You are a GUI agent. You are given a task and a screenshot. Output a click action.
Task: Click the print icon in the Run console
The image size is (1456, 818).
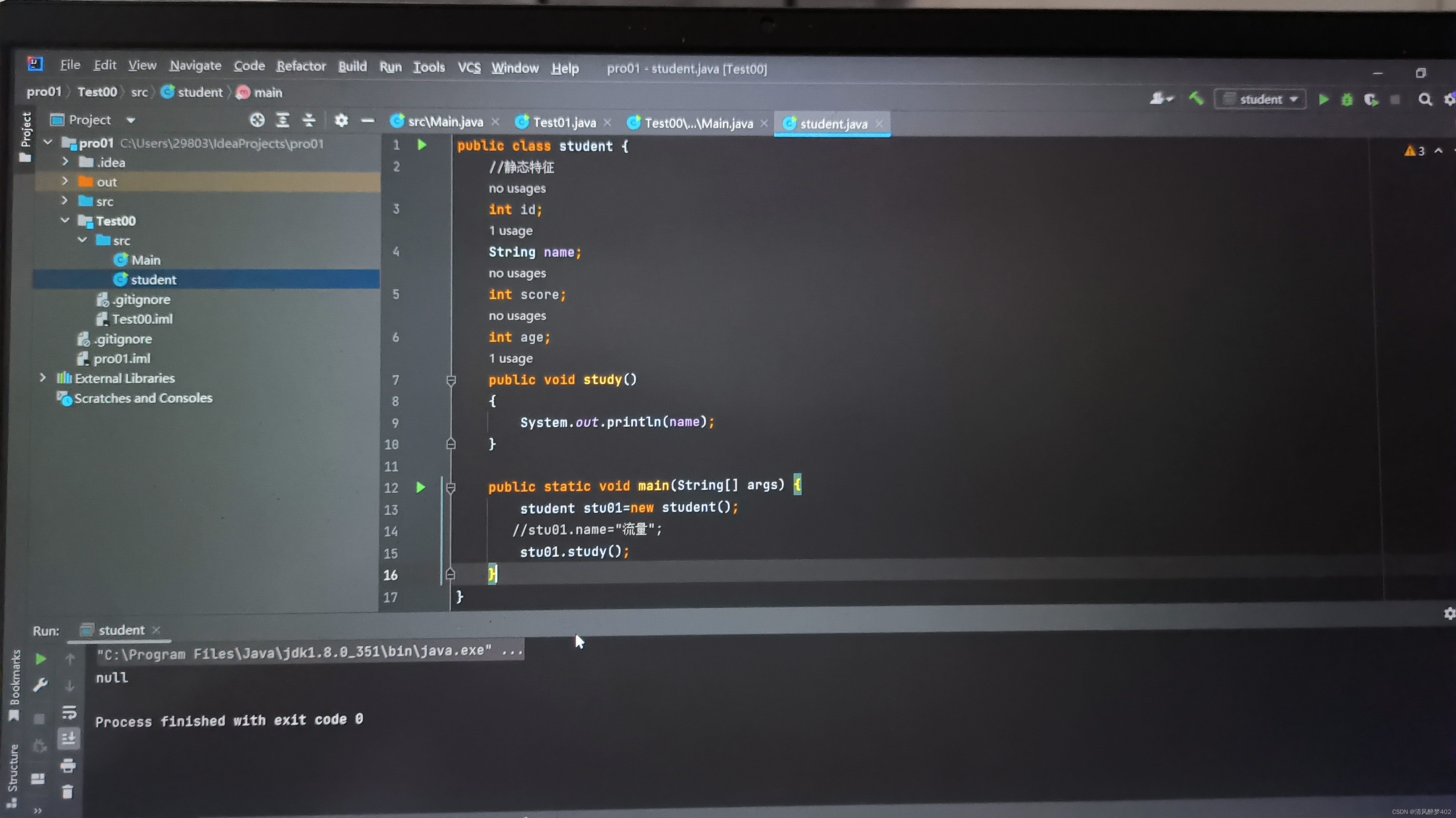pos(68,765)
